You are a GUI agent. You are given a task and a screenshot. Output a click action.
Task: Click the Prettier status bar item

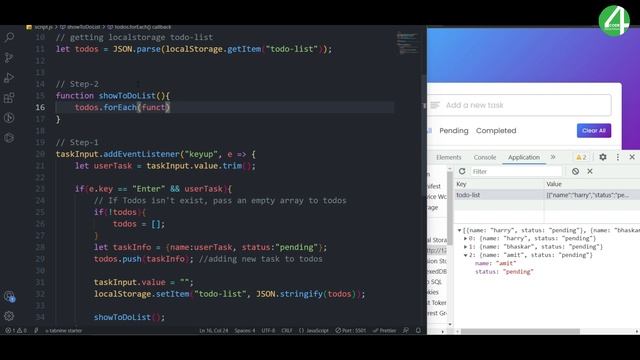(384, 331)
